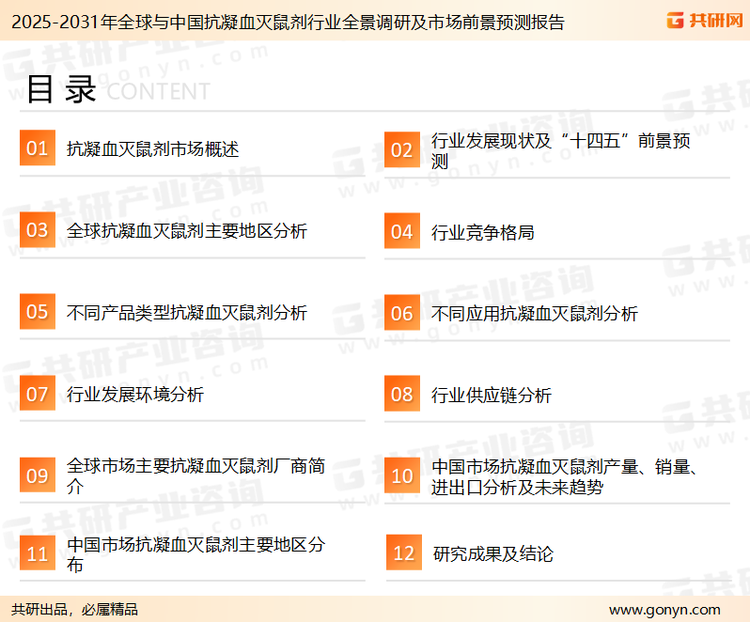The height and width of the screenshot is (622, 750).
Task: Select chapter title 抗凝血灭鼠剂市场概述
Action: [x=153, y=149]
